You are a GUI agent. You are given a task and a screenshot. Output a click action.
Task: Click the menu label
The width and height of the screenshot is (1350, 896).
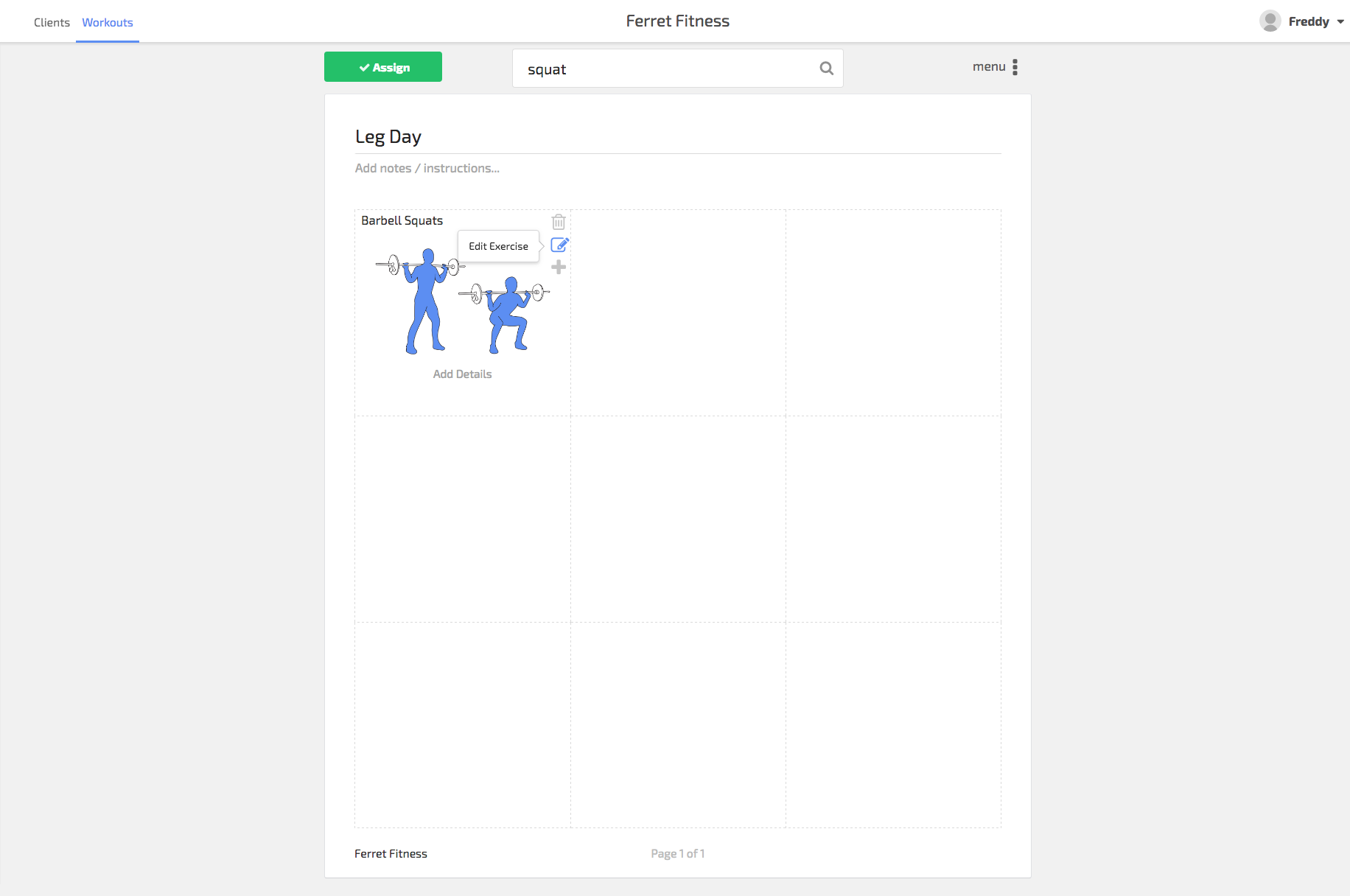[989, 67]
